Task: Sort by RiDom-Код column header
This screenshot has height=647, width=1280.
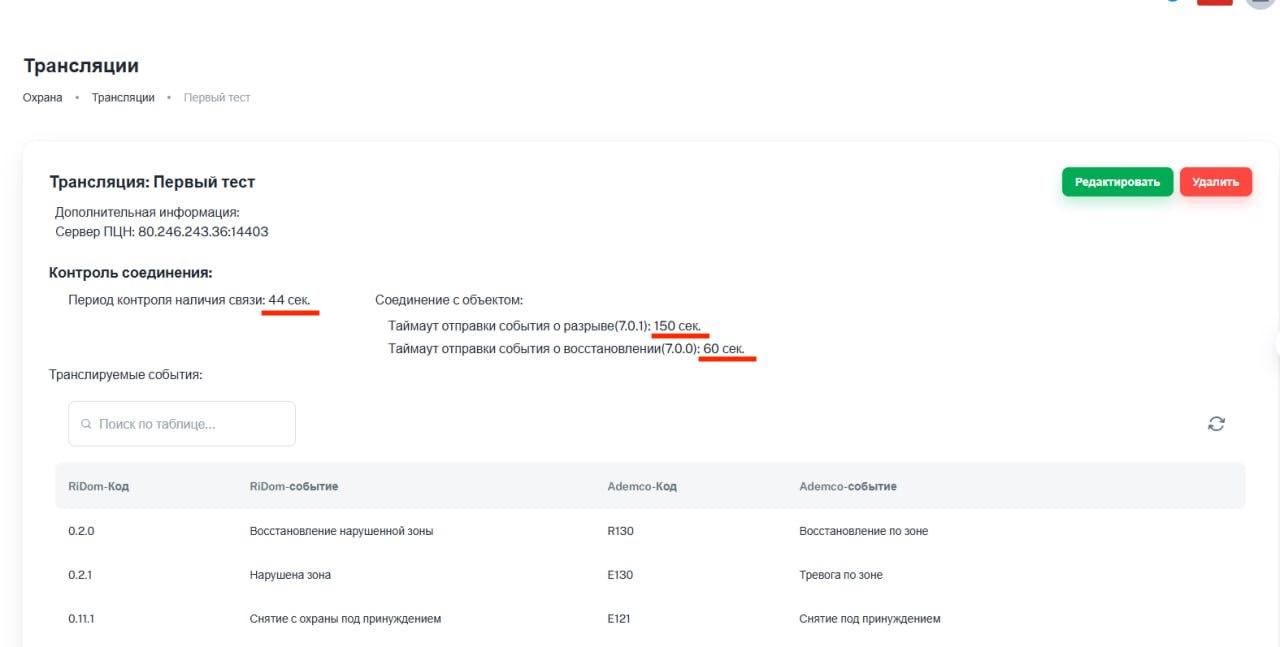Action: tap(98, 487)
